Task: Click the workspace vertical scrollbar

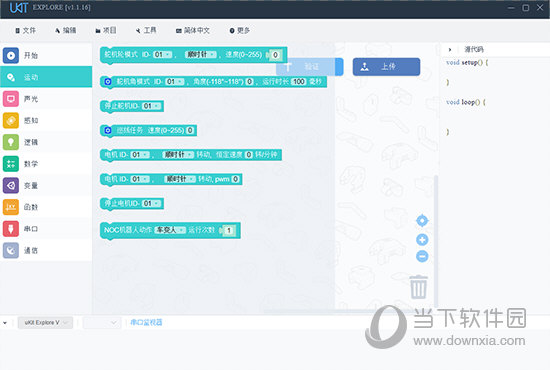Action: (x=436, y=241)
